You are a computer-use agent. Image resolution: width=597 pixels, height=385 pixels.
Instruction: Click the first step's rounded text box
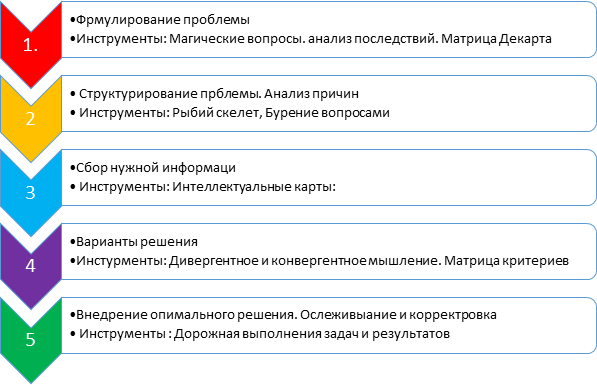(x=329, y=30)
